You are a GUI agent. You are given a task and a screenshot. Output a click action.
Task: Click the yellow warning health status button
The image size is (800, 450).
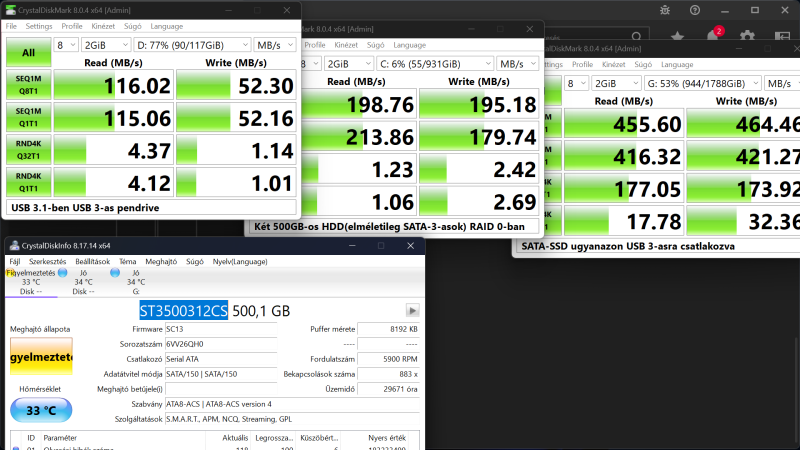point(41,356)
